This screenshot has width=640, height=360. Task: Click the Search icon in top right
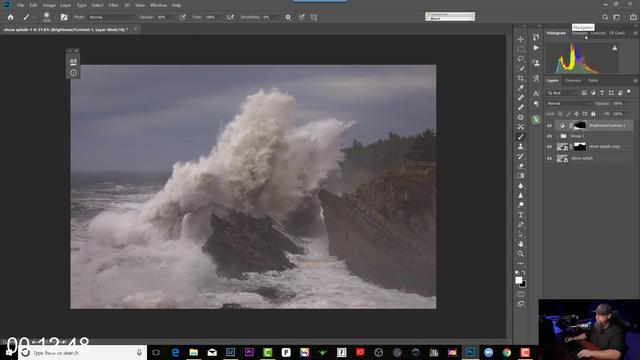605,17
